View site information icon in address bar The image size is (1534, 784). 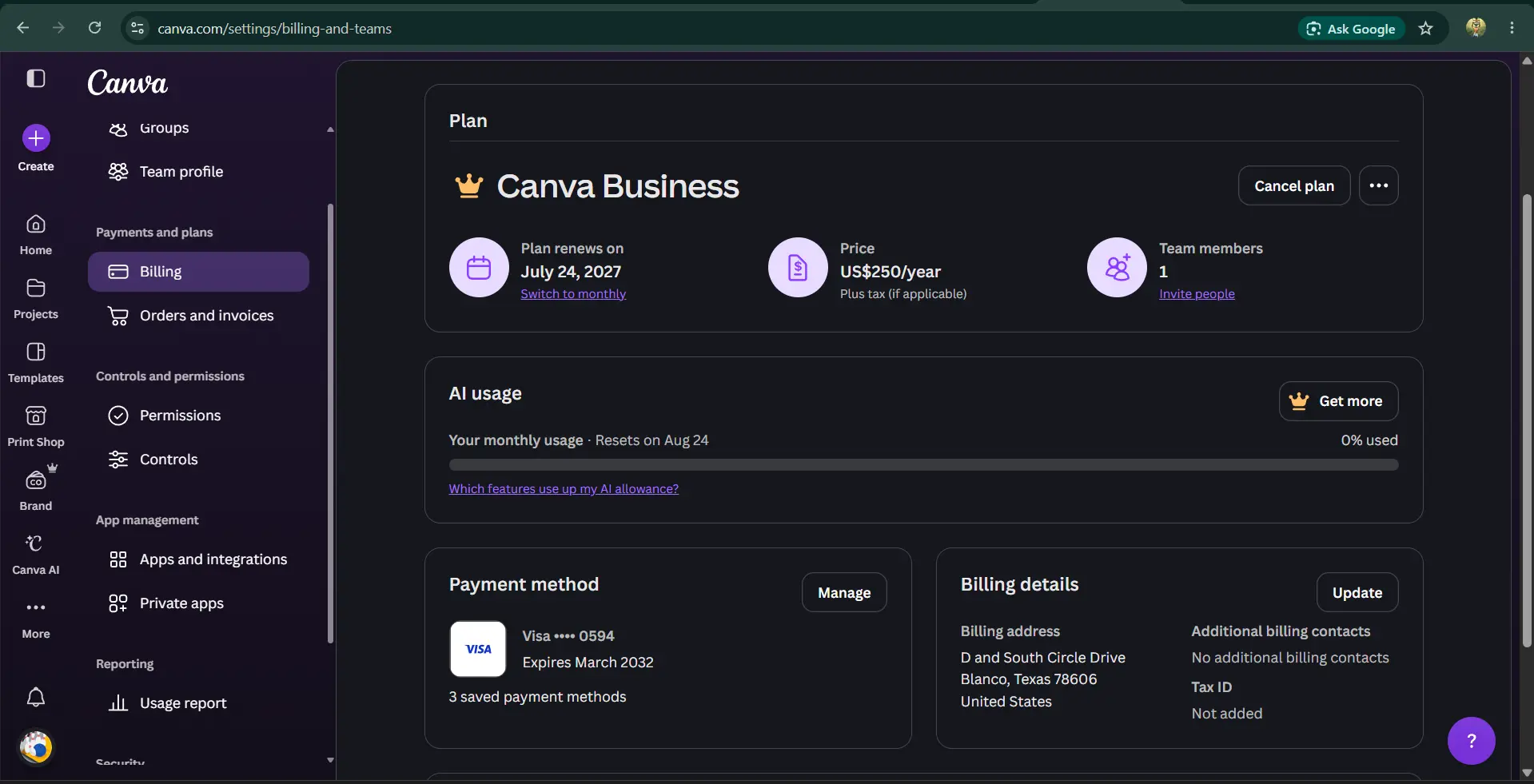pyautogui.click(x=137, y=28)
